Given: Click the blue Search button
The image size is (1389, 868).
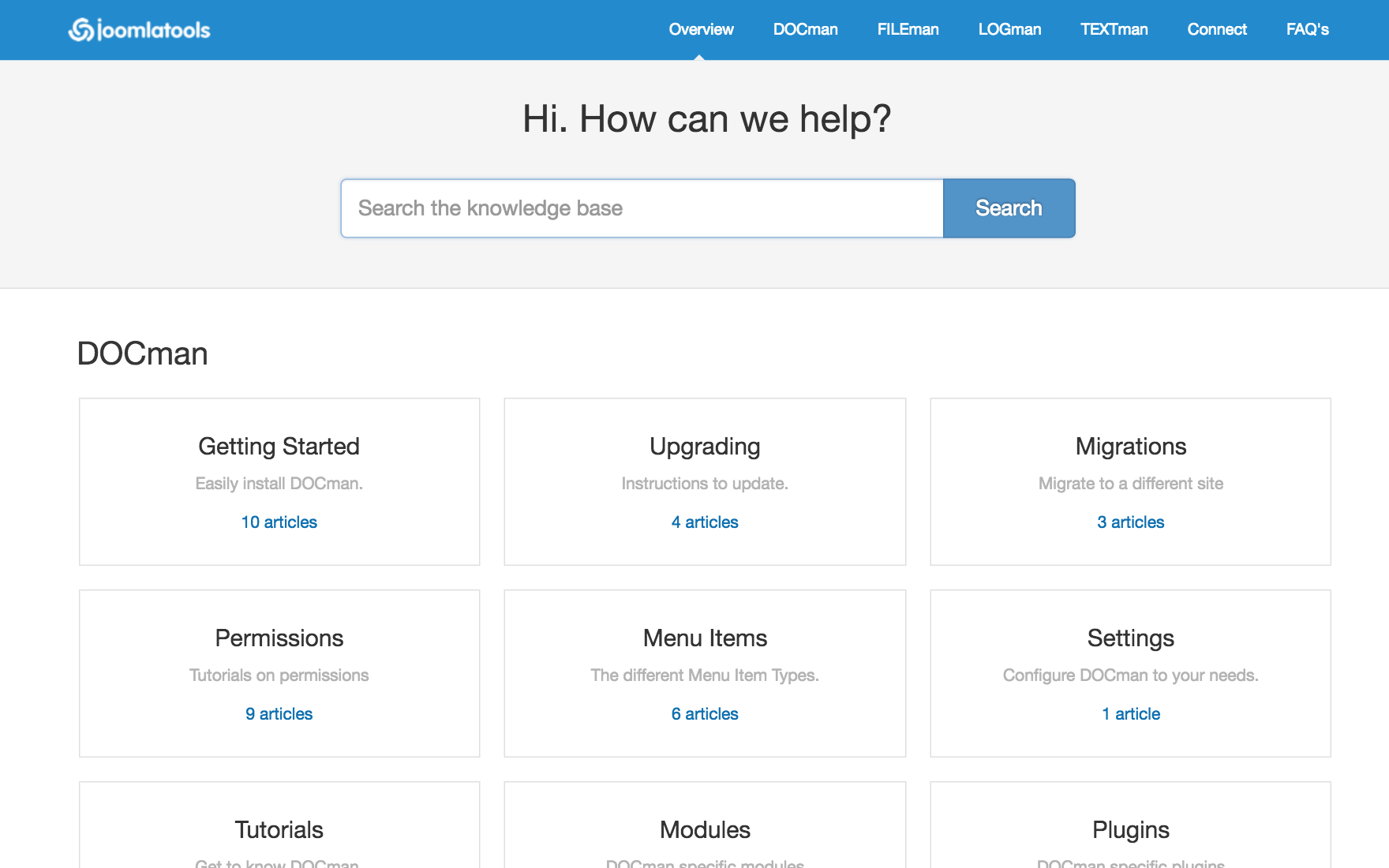Looking at the screenshot, I should click(x=1009, y=208).
